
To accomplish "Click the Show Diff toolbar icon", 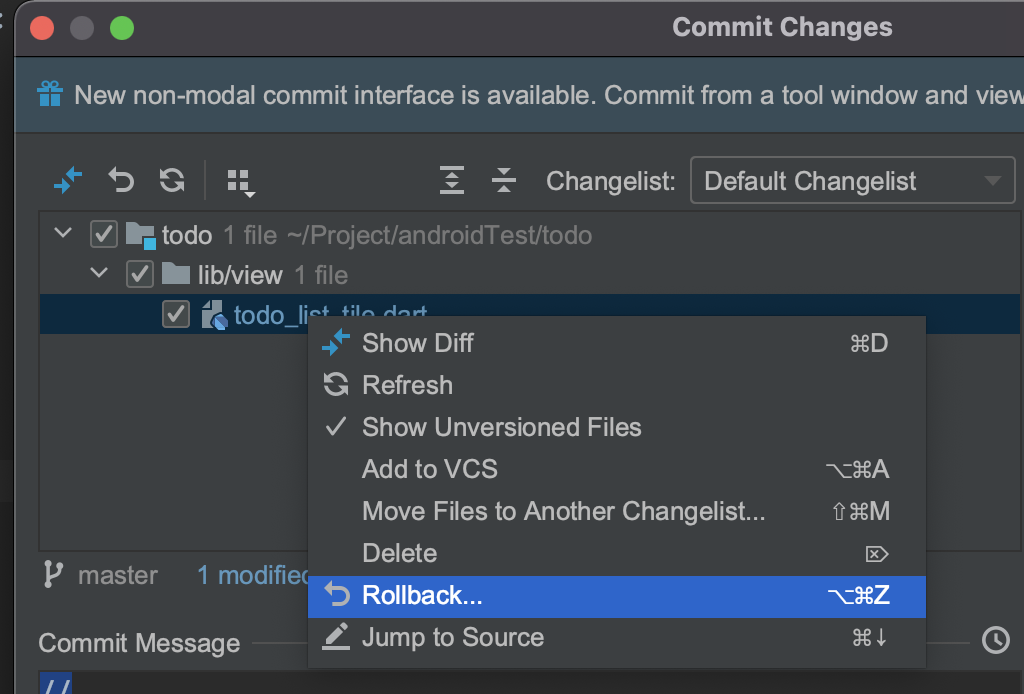I will (x=68, y=181).
